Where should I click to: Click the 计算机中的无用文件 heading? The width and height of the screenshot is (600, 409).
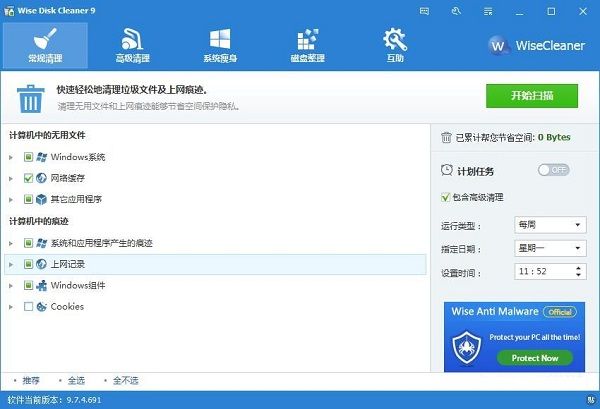pyautogui.click(x=47, y=135)
